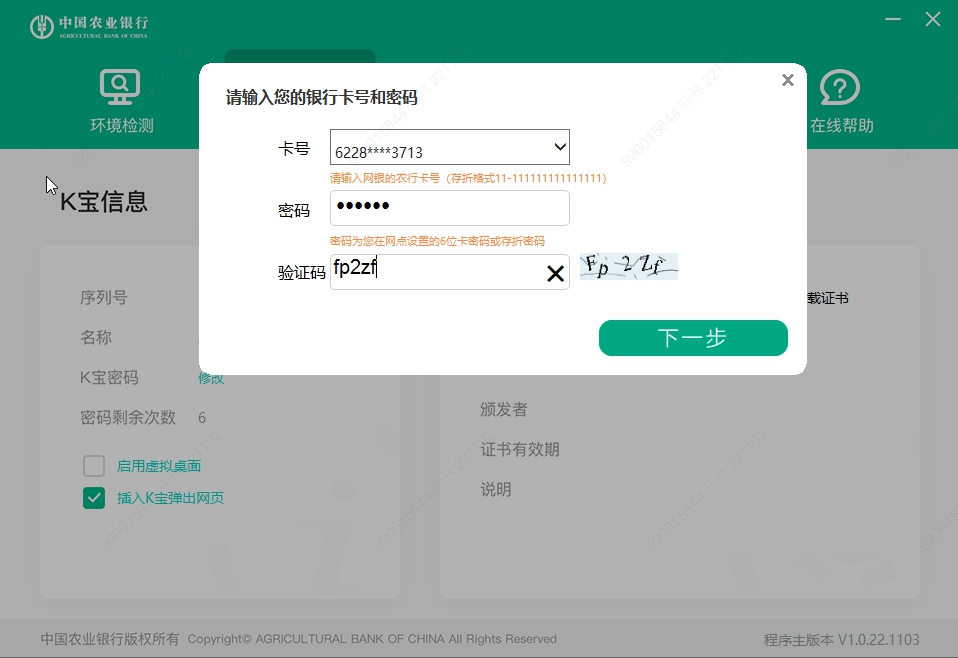This screenshot has width=958, height=658.
Task: Click the 插入K宝弹出网页 label text
Action: coord(170,498)
